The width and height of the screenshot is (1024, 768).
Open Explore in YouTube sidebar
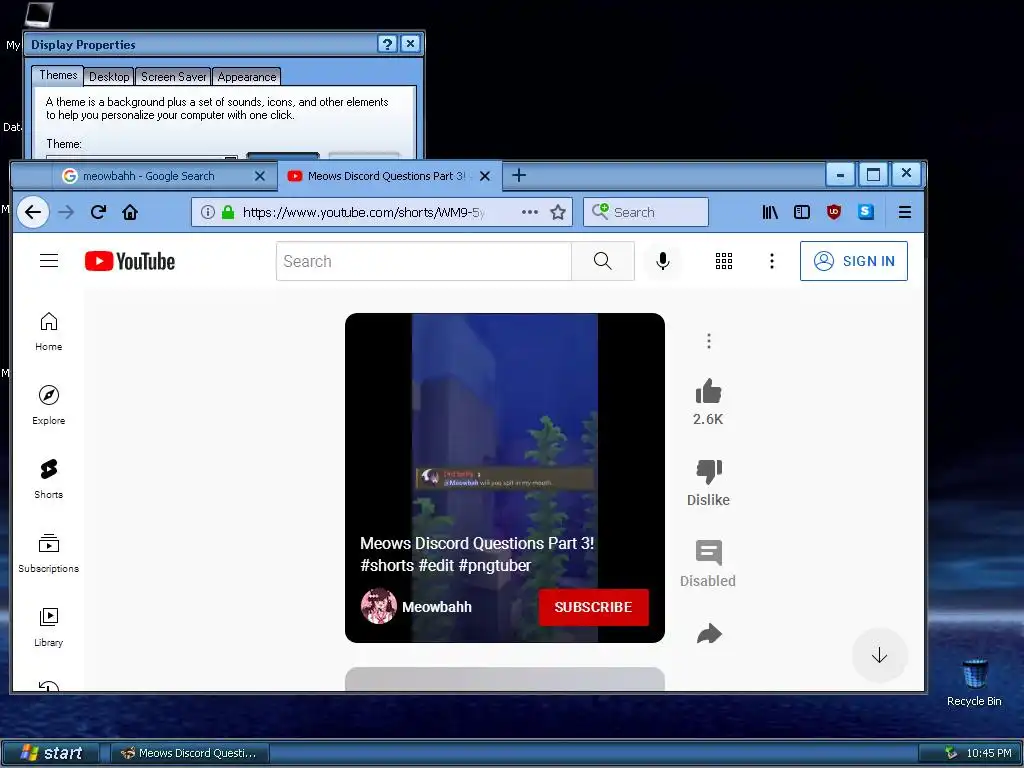coord(49,406)
